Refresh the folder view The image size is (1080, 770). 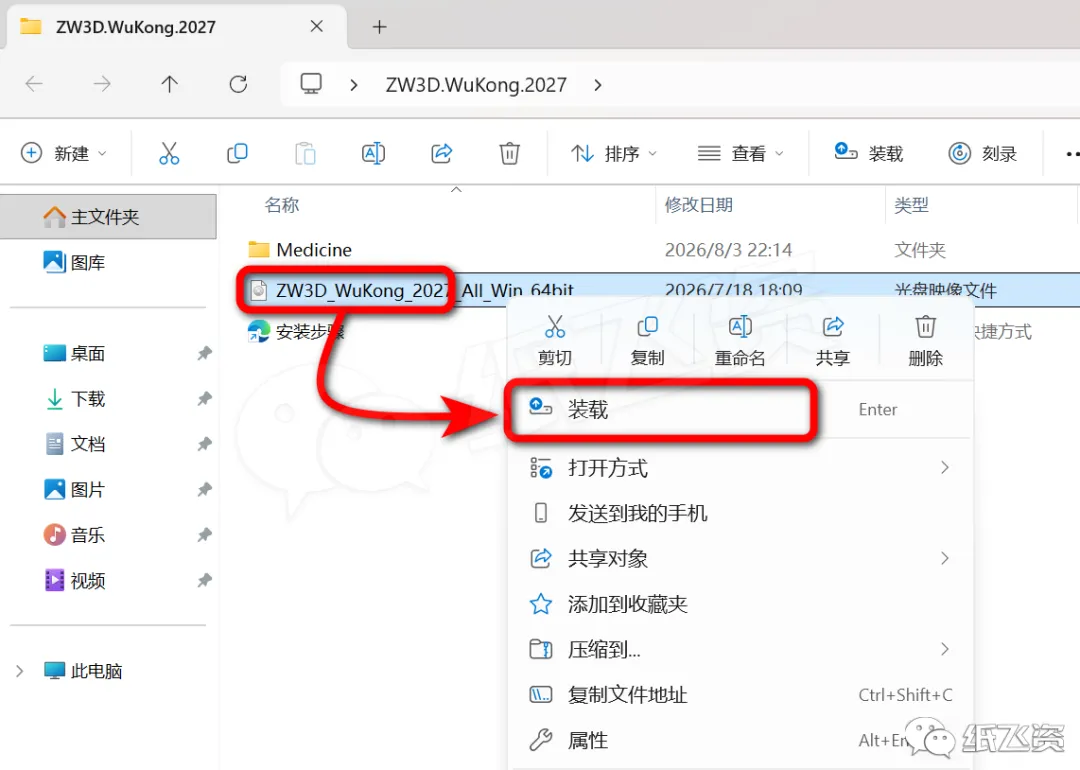click(x=238, y=84)
